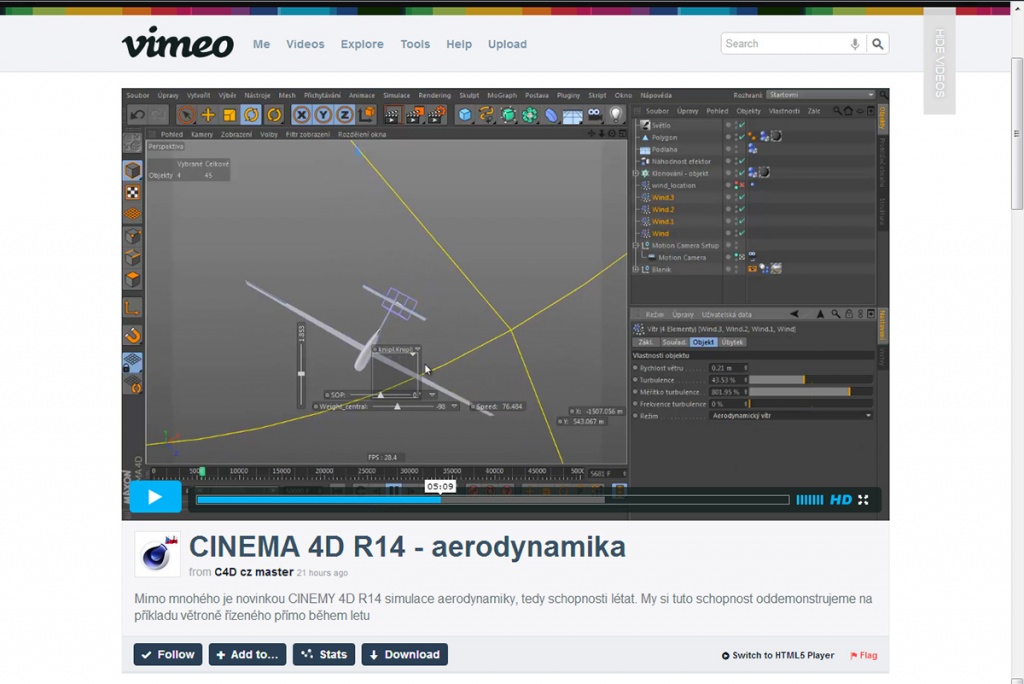Click the spline pen curve icon
This screenshot has height=684, width=1024.
coord(486,116)
